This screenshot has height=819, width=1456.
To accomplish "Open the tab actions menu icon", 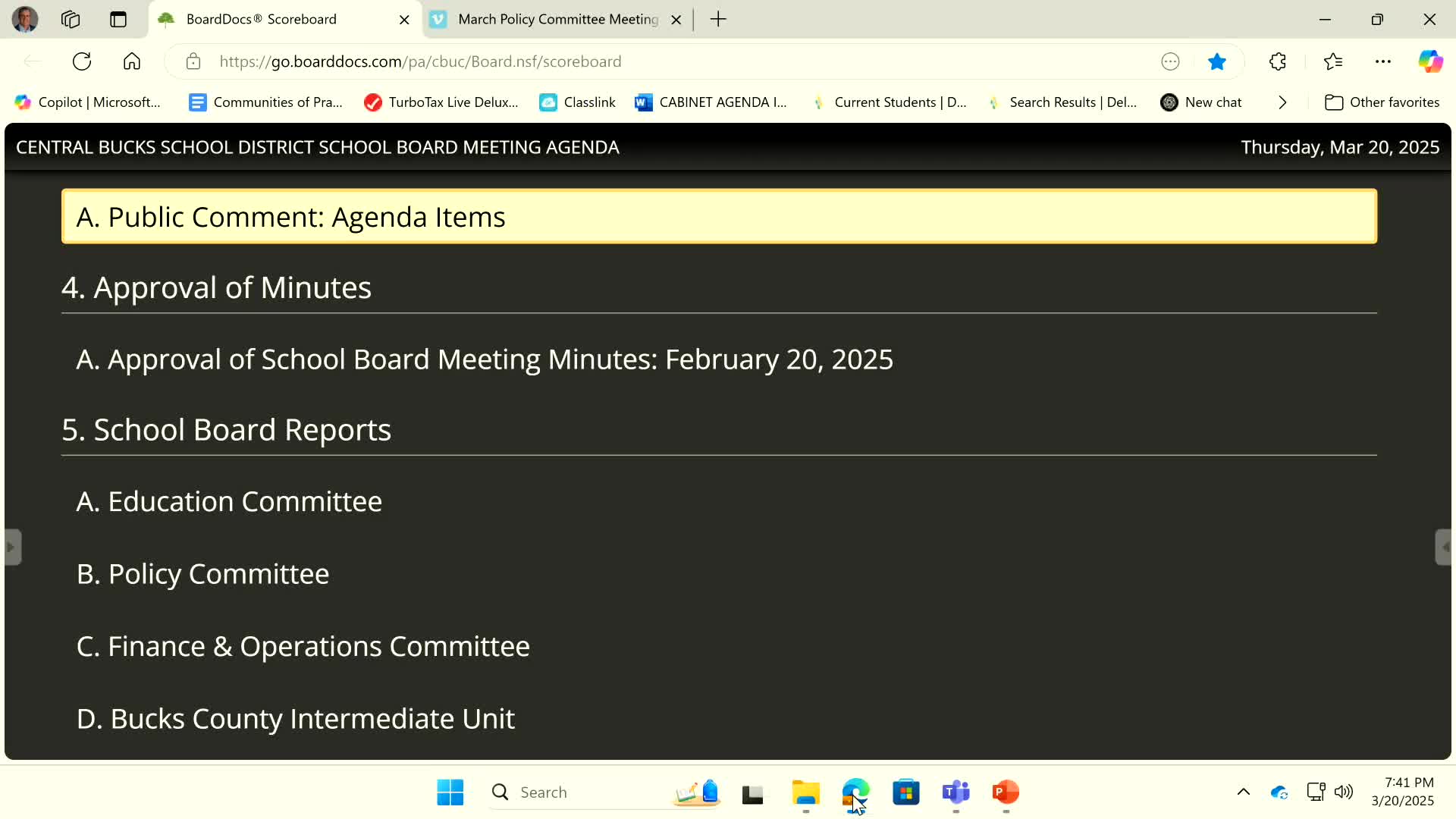I will 118,19.
